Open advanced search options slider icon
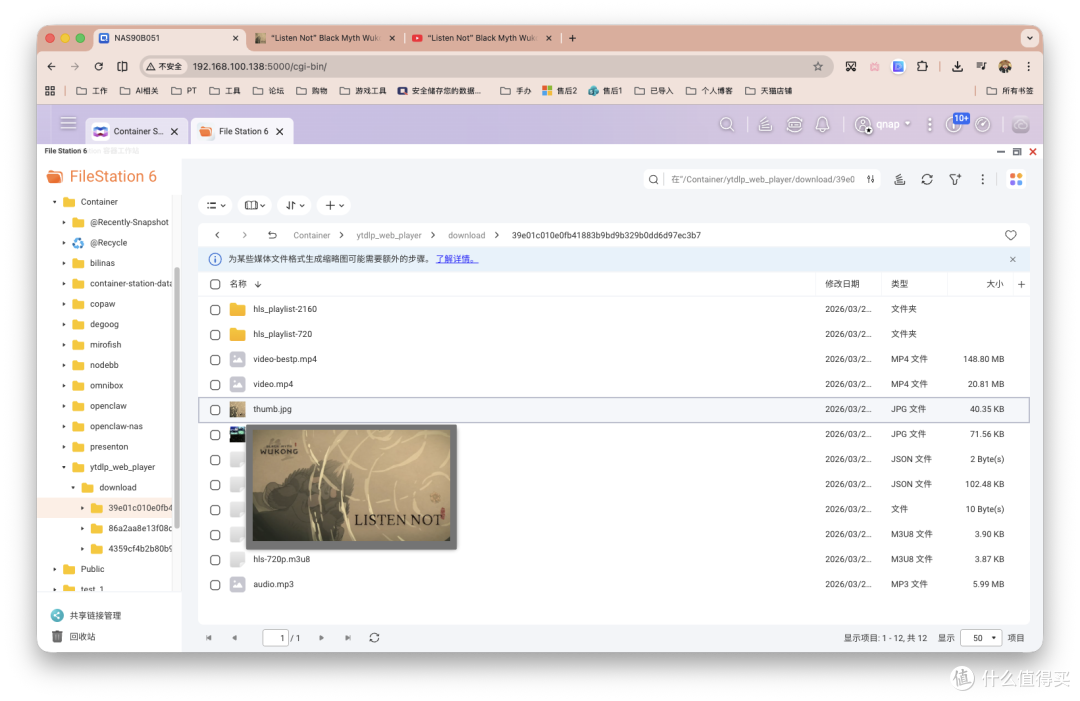1080x701 pixels. click(x=871, y=179)
